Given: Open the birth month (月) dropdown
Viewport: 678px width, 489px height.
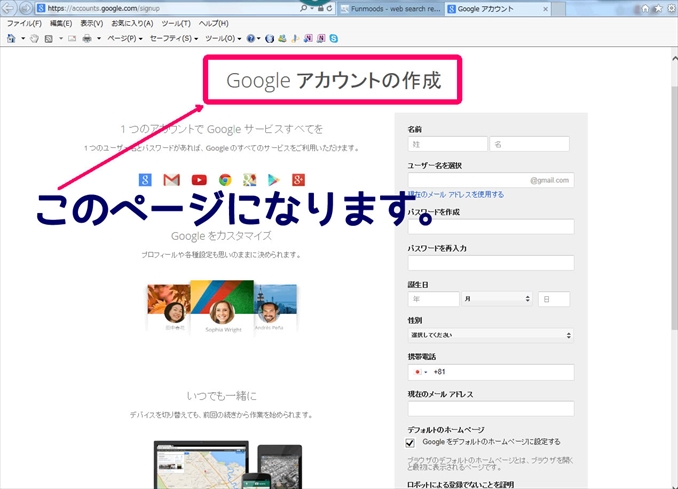Looking at the screenshot, I should (x=497, y=299).
